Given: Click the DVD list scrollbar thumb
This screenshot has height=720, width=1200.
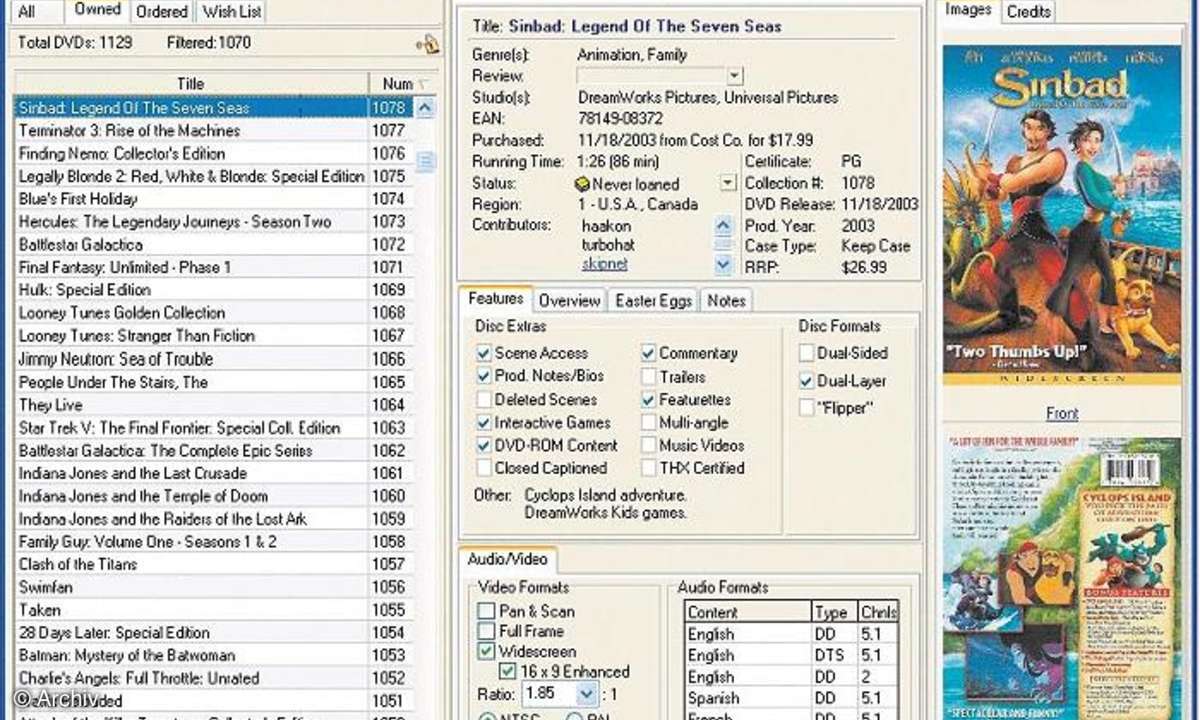Looking at the screenshot, I should click(425, 161).
